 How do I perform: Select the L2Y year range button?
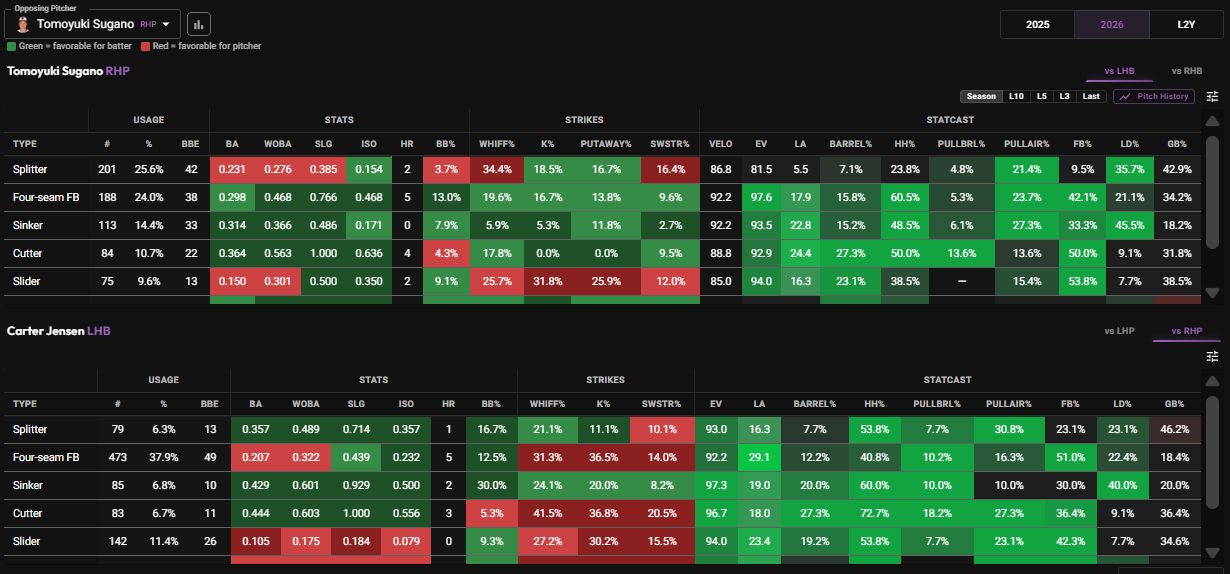point(1185,24)
